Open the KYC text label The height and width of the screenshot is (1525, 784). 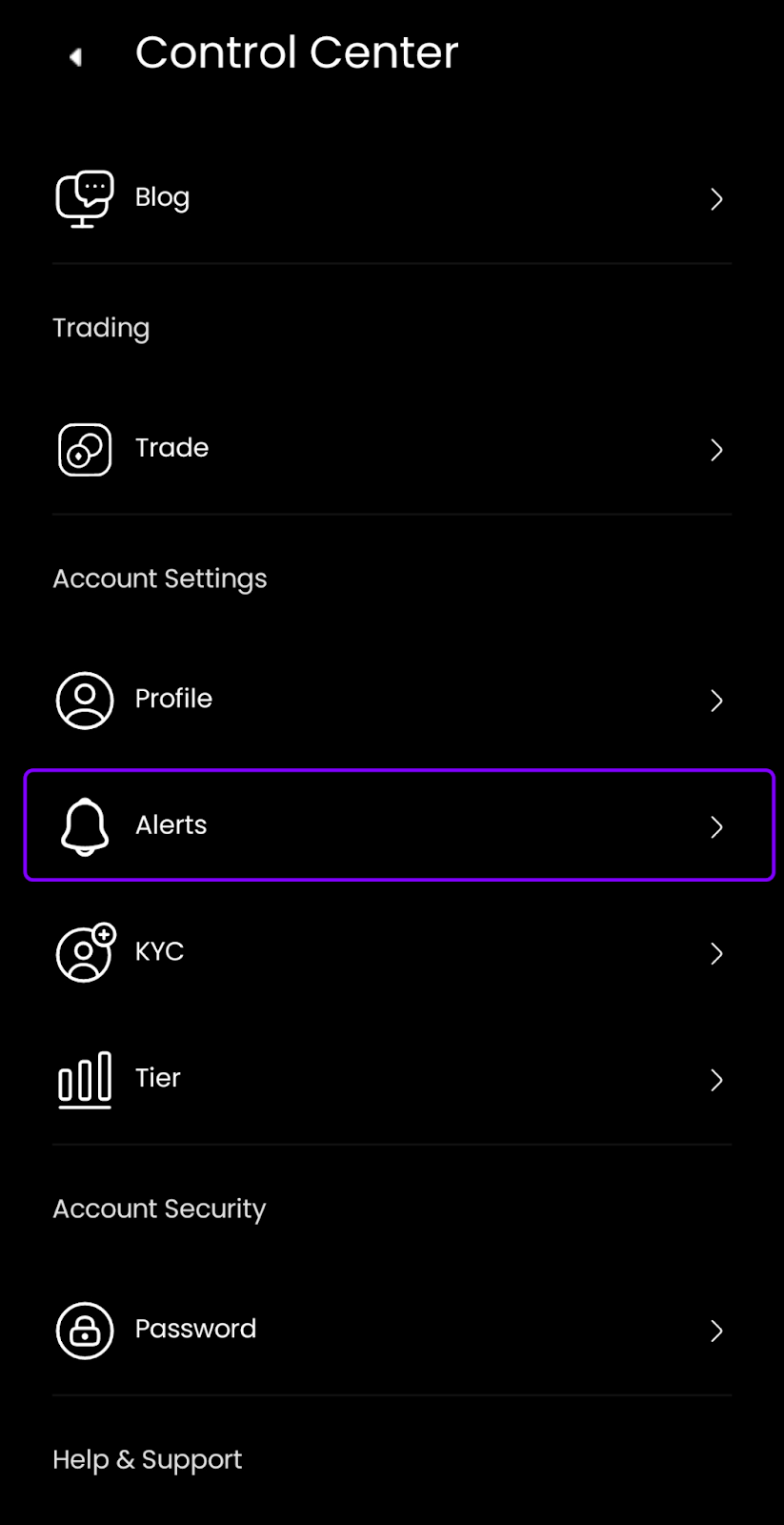[x=159, y=951]
